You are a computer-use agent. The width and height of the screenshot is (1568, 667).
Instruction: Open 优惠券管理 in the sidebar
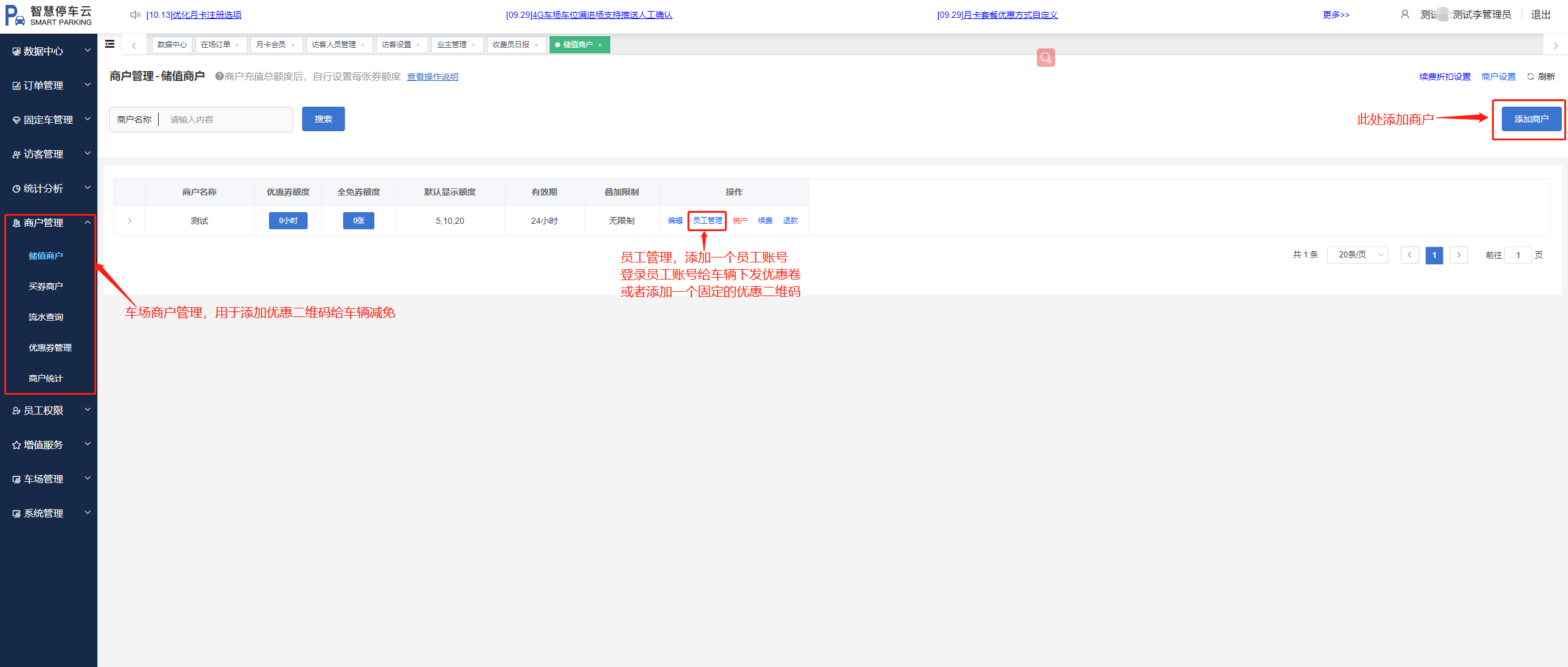point(50,348)
